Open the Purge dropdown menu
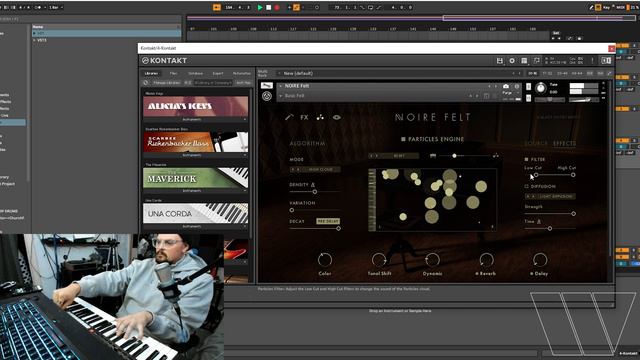This screenshot has height=360, width=640. [510, 93]
